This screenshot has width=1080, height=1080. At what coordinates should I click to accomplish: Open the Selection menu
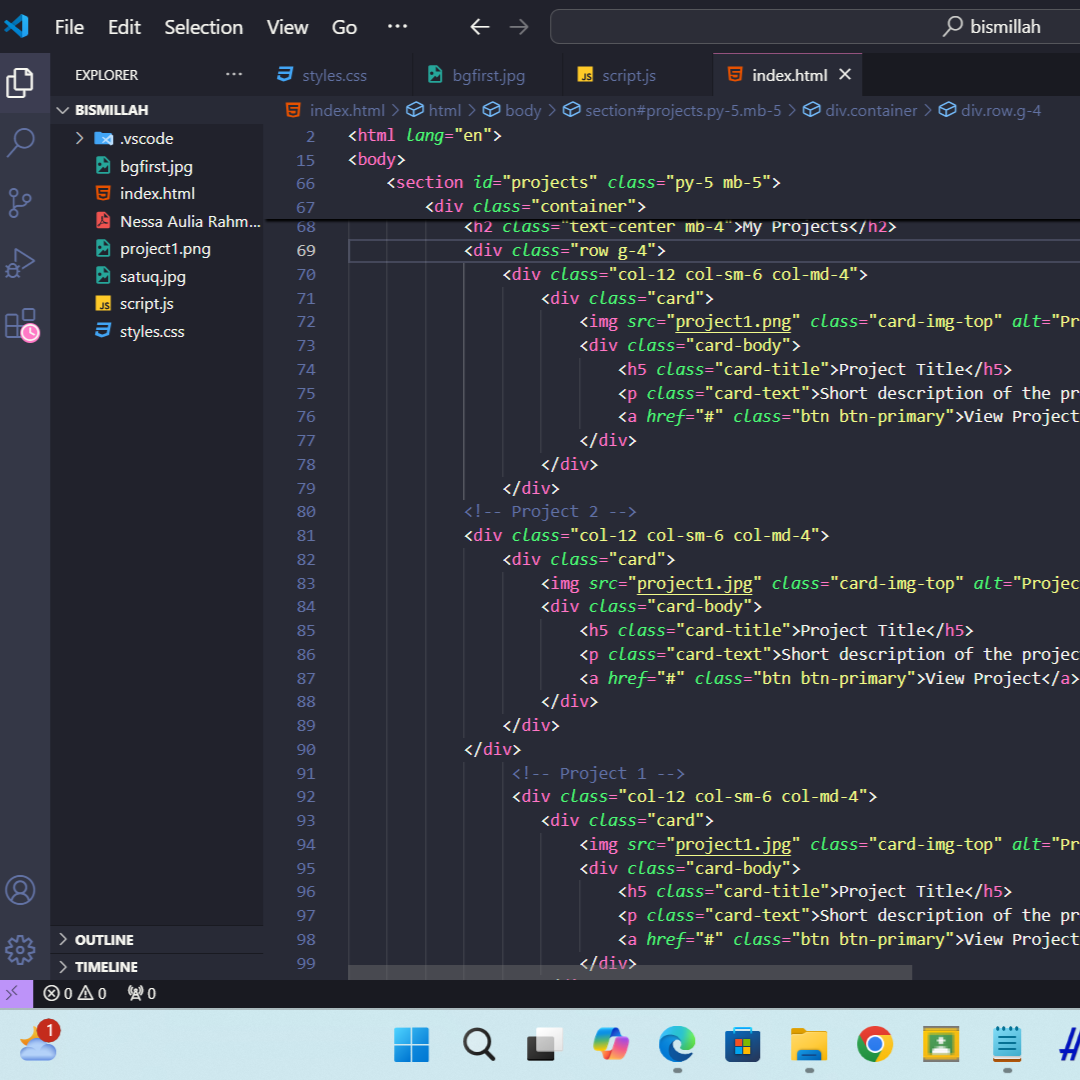pos(203,27)
